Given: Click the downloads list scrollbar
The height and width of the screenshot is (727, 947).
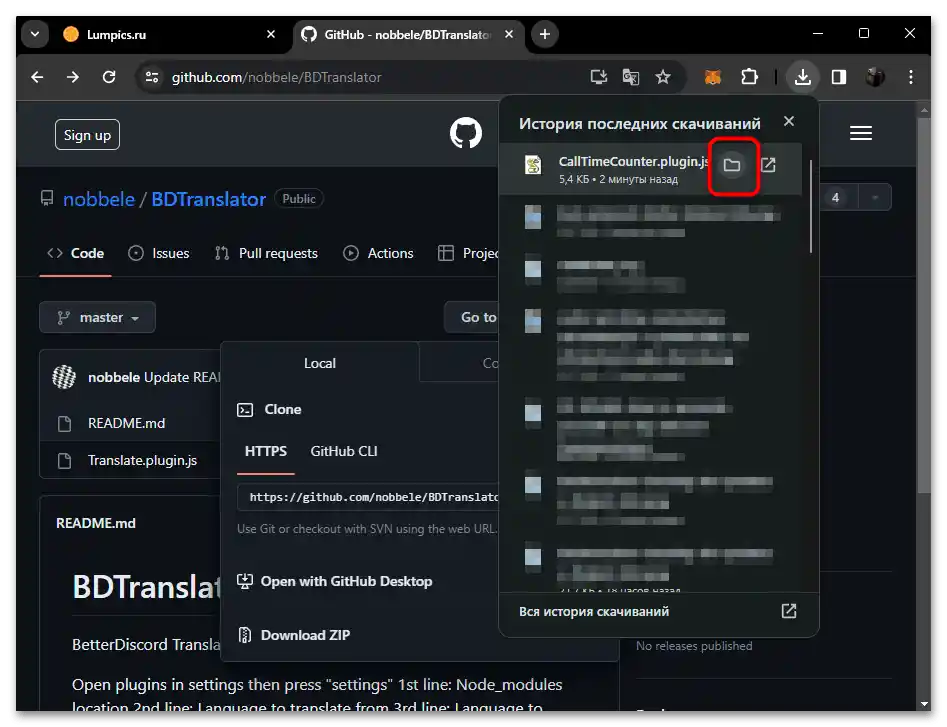Looking at the screenshot, I should click(x=811, y=207).
